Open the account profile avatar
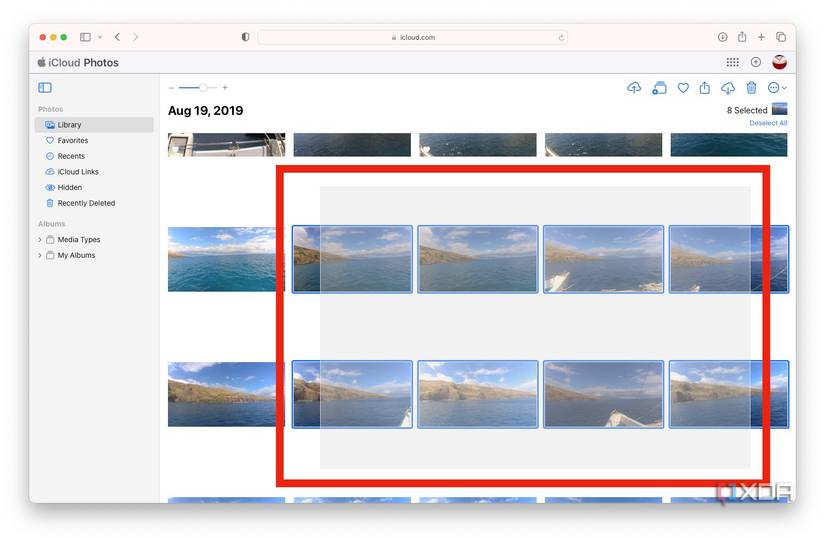The height and width of the screenshot is (538, 825). click(x=779, y=62)
